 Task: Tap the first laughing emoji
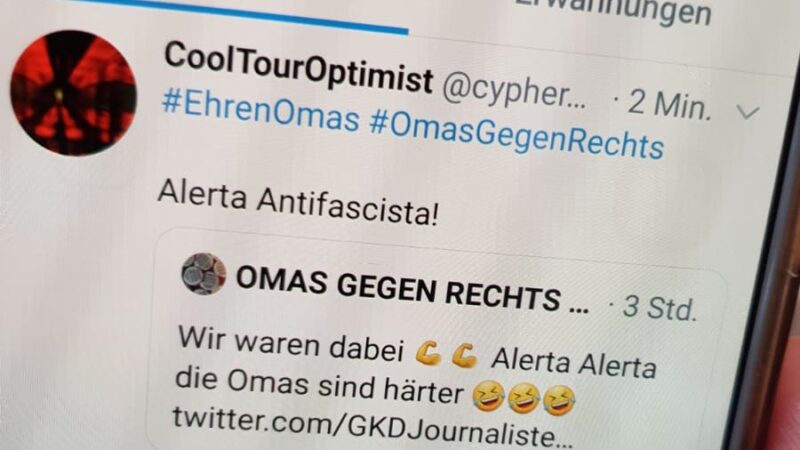(488, 395)
